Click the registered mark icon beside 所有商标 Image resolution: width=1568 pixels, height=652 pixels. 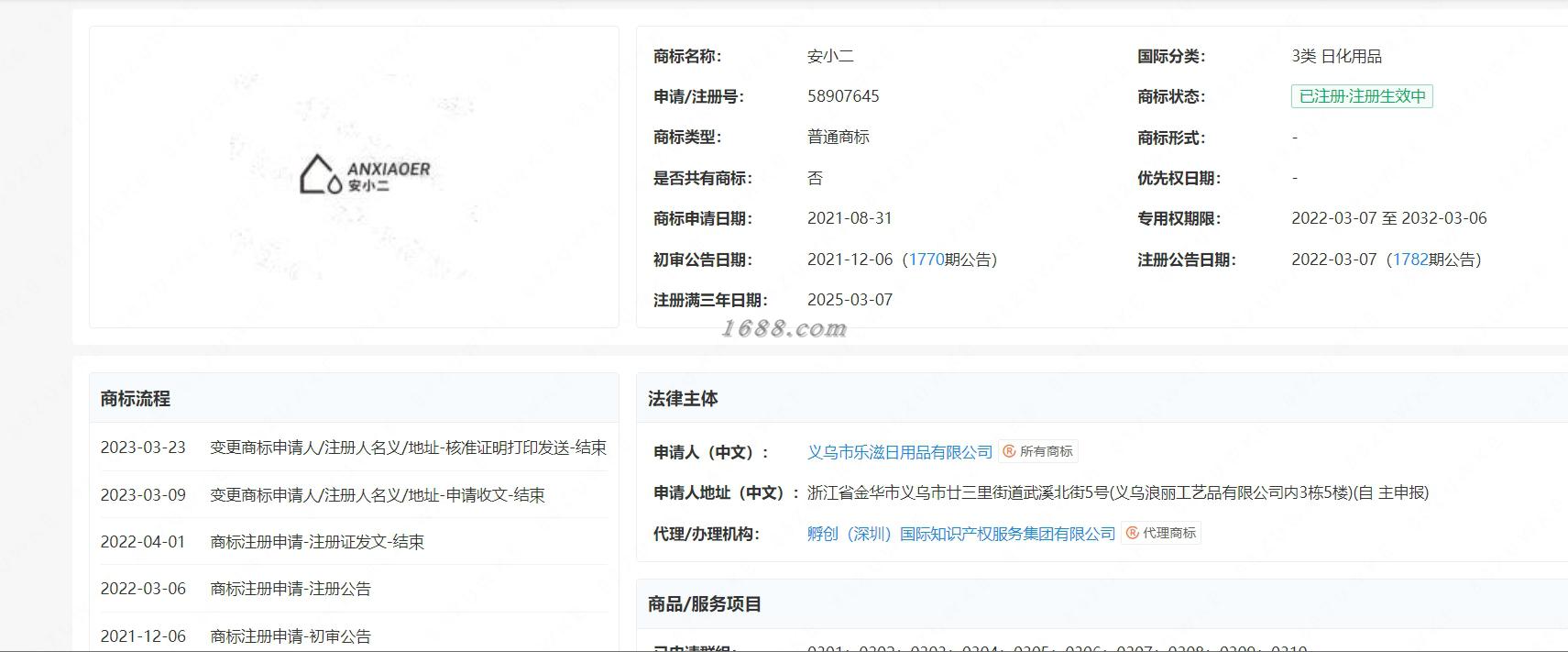1009,451
